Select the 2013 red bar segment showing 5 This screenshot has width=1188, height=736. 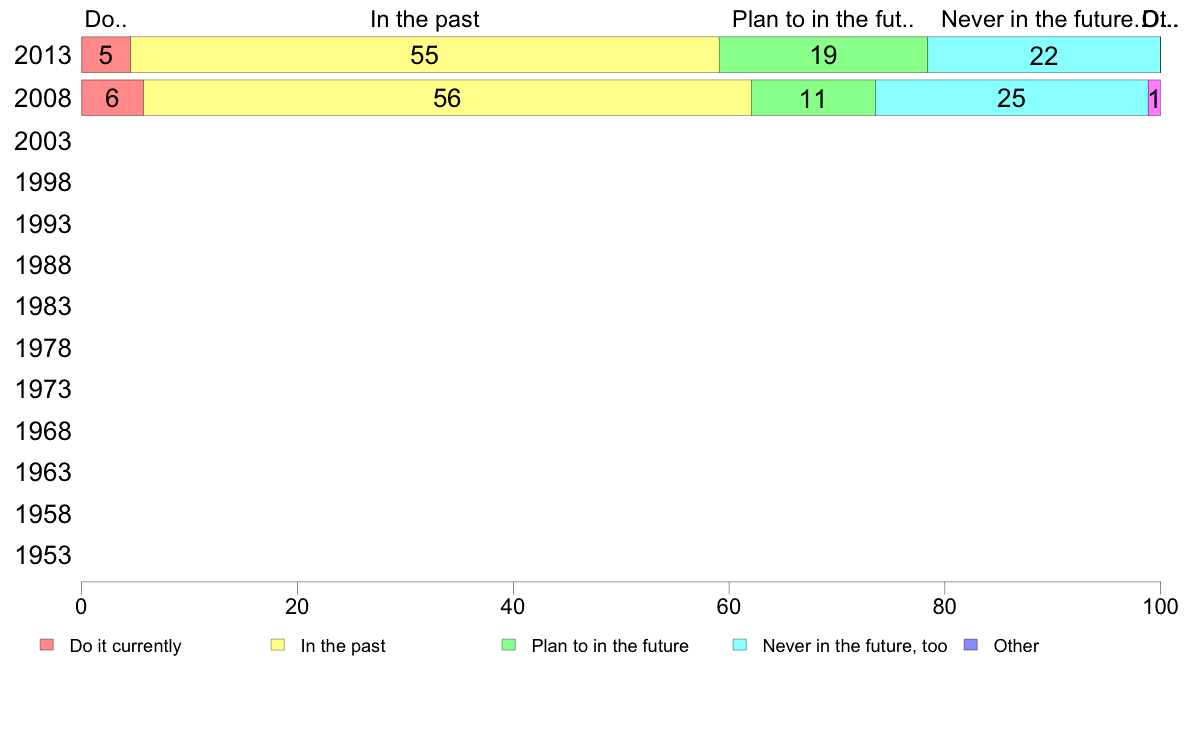pos(106,55)
